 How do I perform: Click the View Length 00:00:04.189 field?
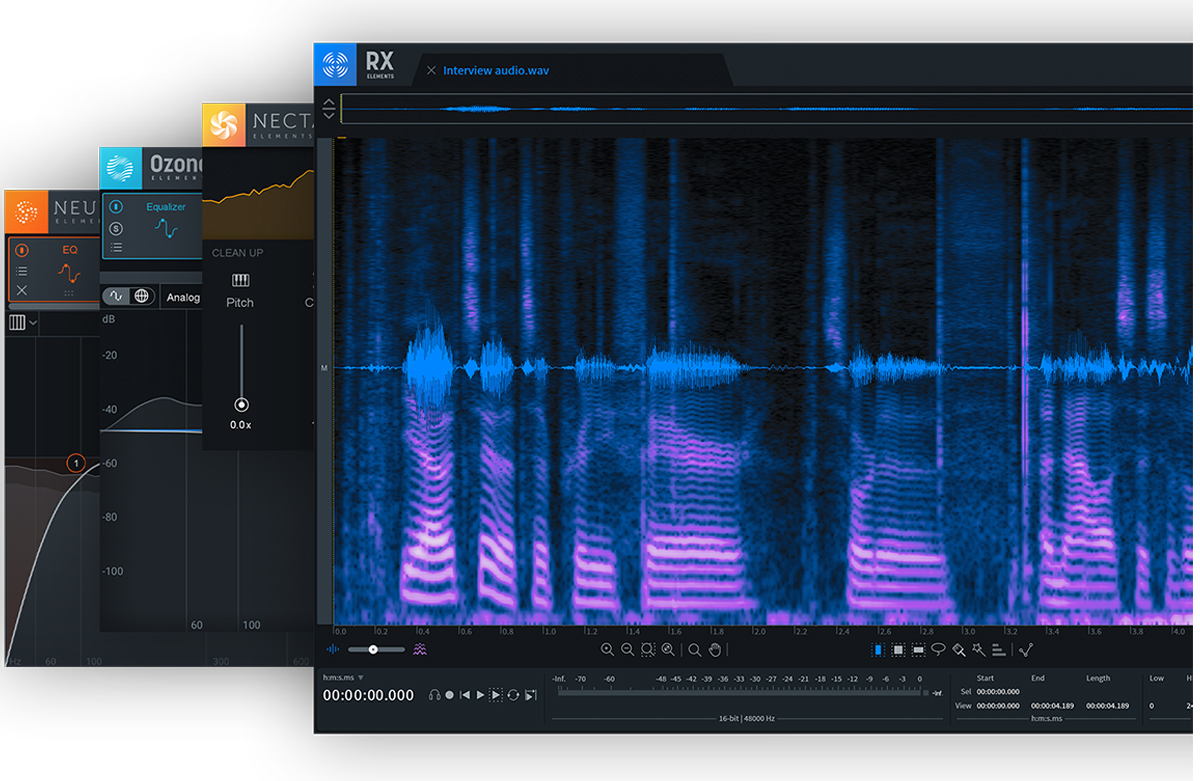(x=1106, y=706)
